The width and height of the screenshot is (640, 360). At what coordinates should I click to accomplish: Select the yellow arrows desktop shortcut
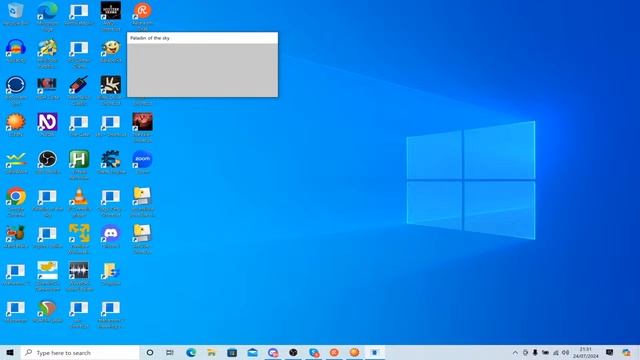(79, 239)
